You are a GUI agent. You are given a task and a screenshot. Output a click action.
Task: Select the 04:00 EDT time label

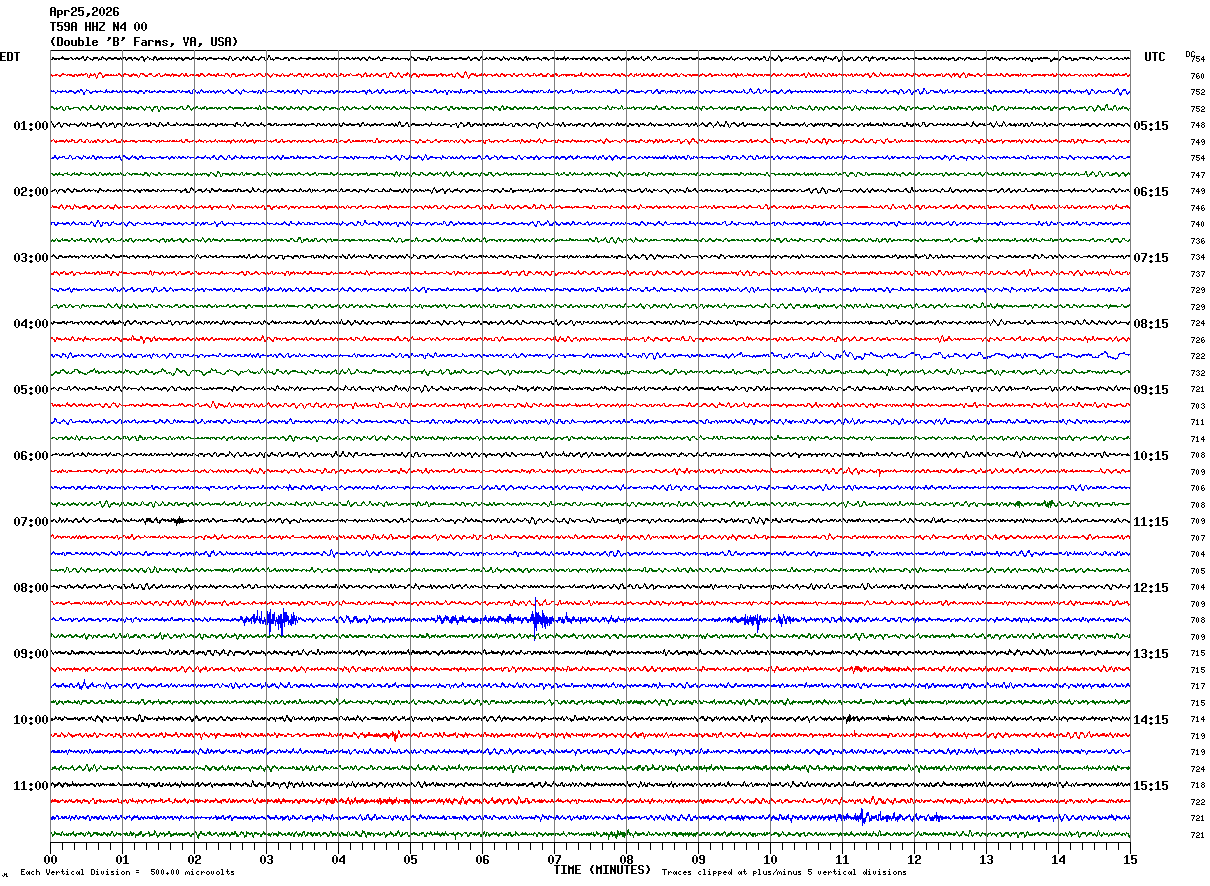(31, 324)
